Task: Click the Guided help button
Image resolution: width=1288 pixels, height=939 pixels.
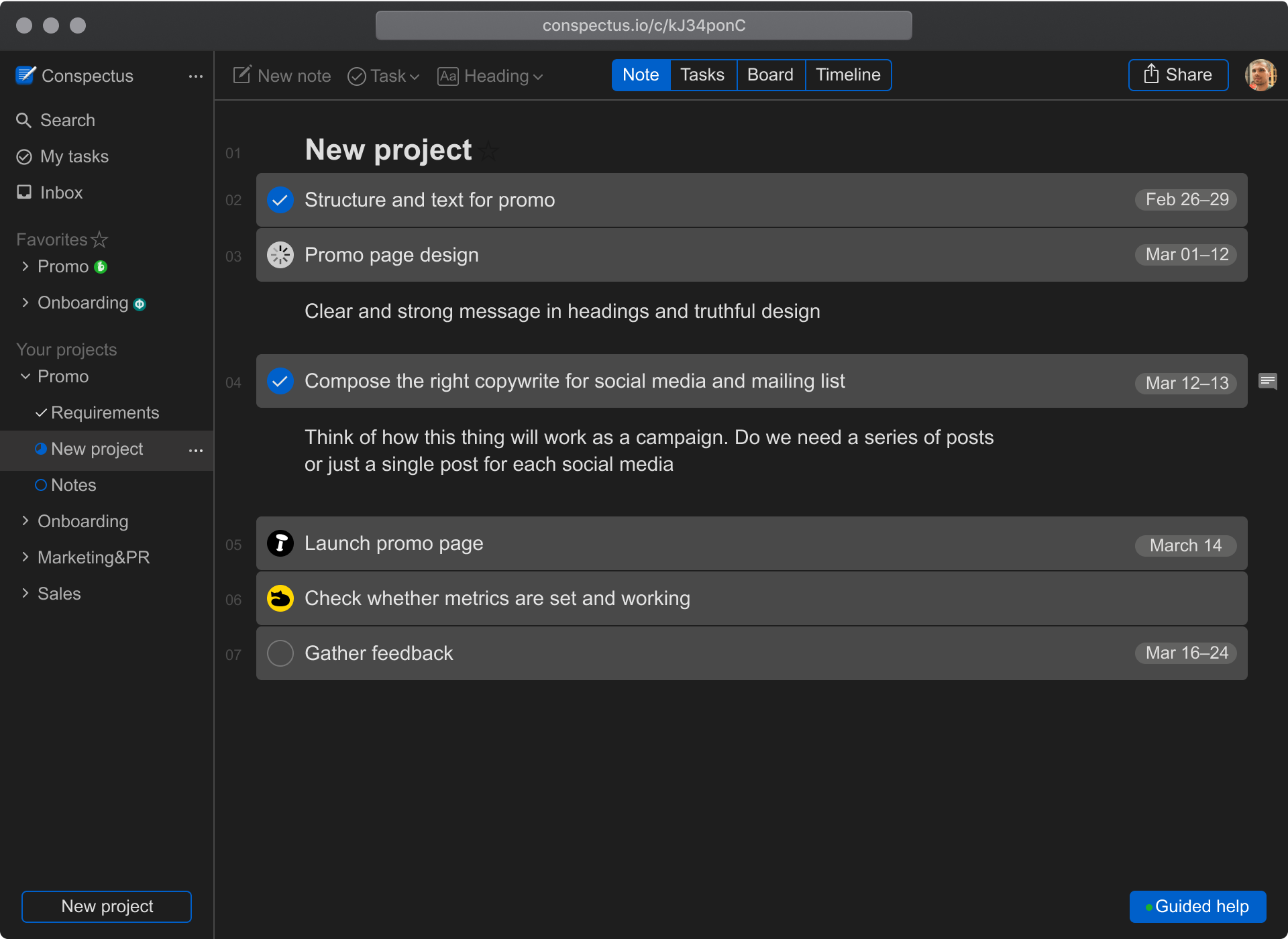Action: point(1197,906)
